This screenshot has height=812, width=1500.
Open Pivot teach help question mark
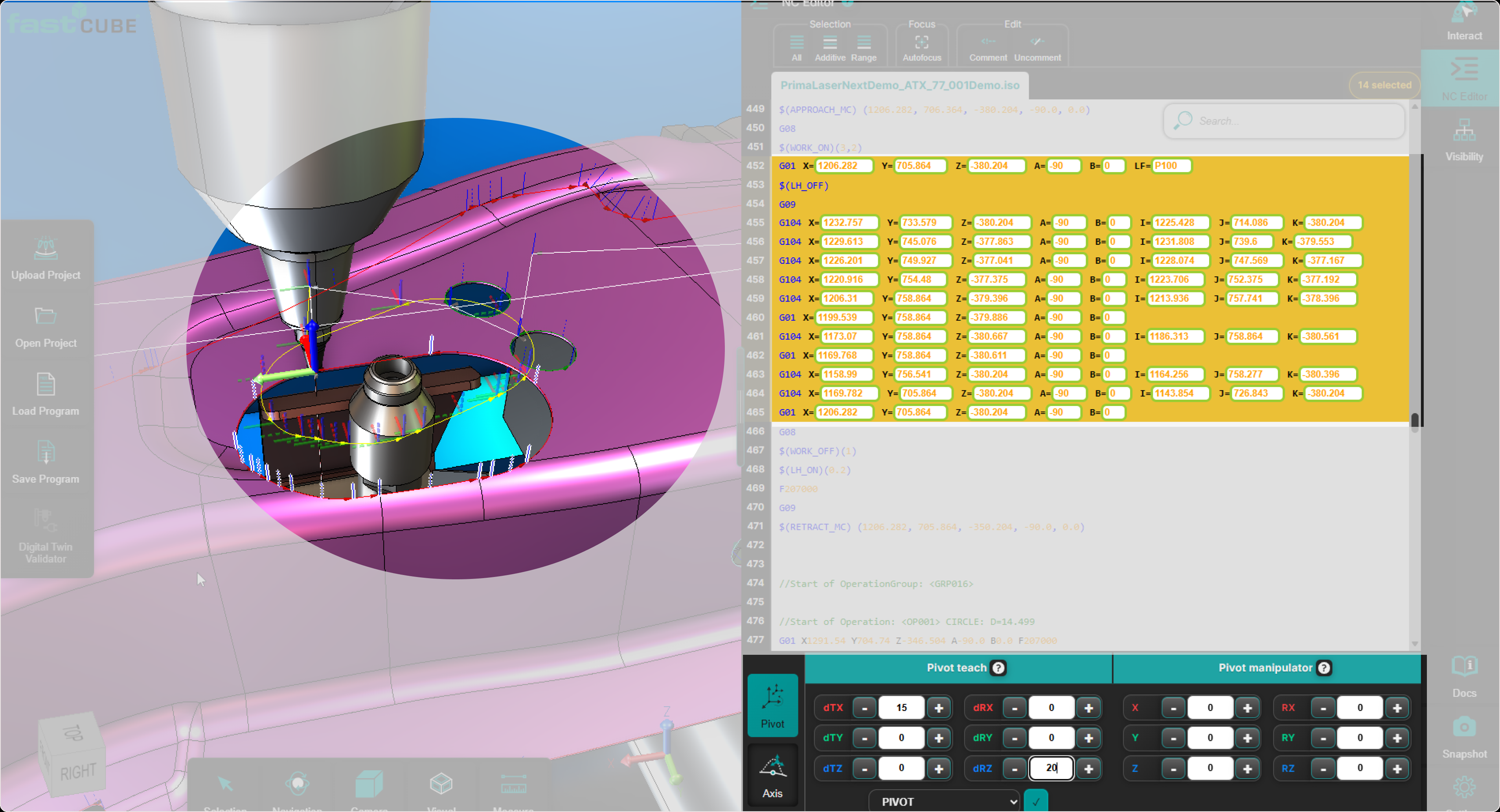pyautogui.click(x=998, y=668)
